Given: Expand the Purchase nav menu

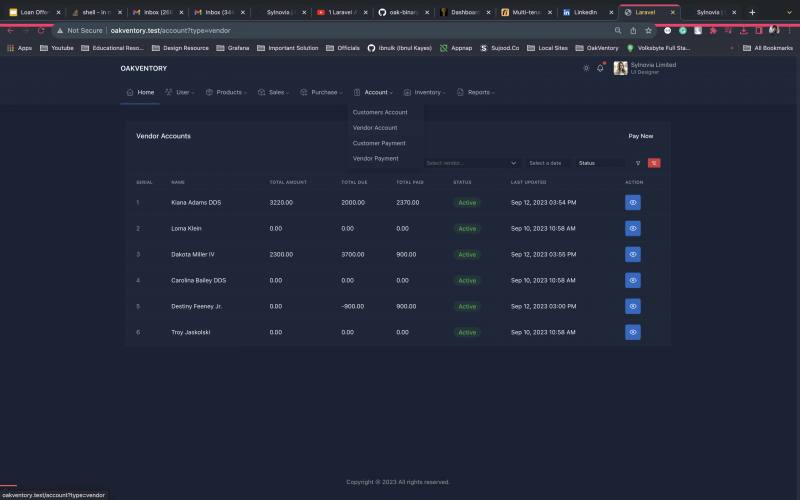Looking at the screenshot, I should 321,92.
